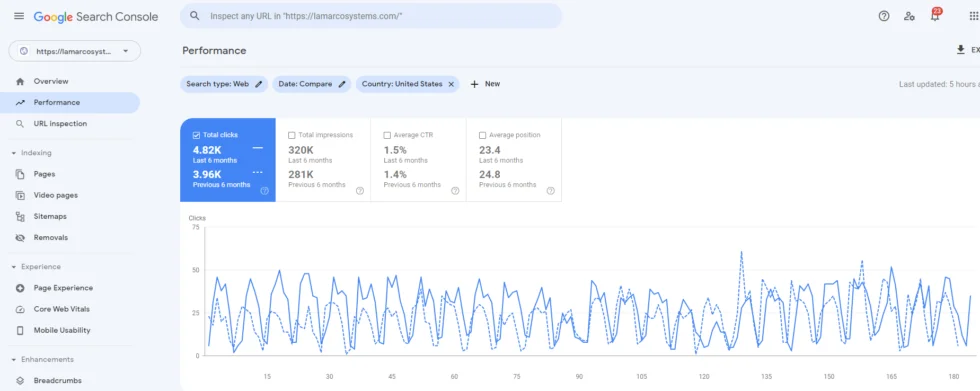Open Average CTR help tooltip icon

455,191
